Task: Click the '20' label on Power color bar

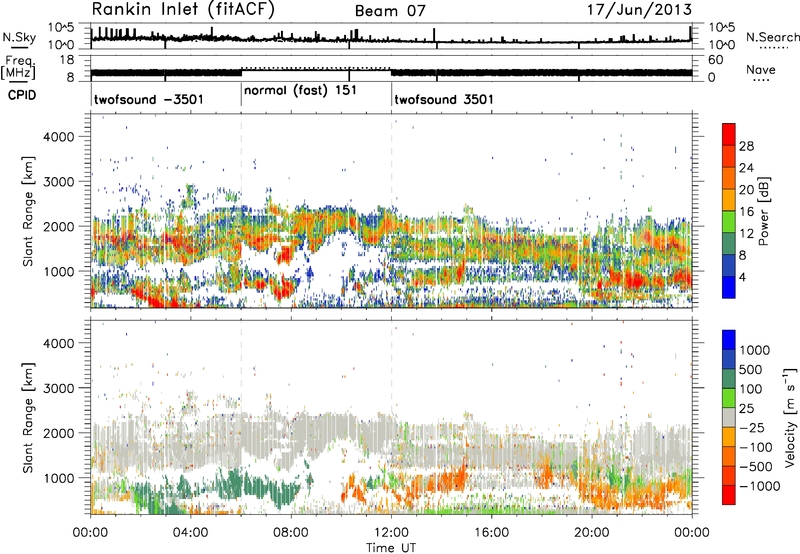Action: [746, 190]
